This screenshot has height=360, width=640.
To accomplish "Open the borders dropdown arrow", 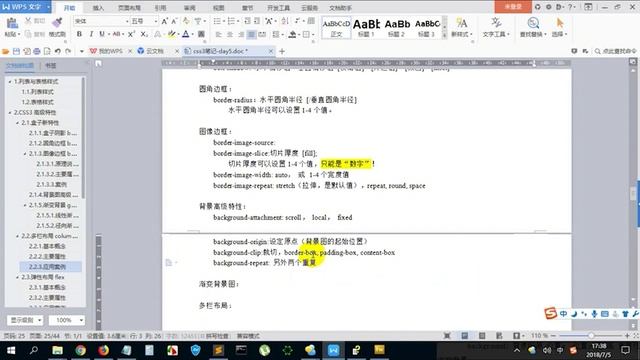I will click(x=313, y=35).
